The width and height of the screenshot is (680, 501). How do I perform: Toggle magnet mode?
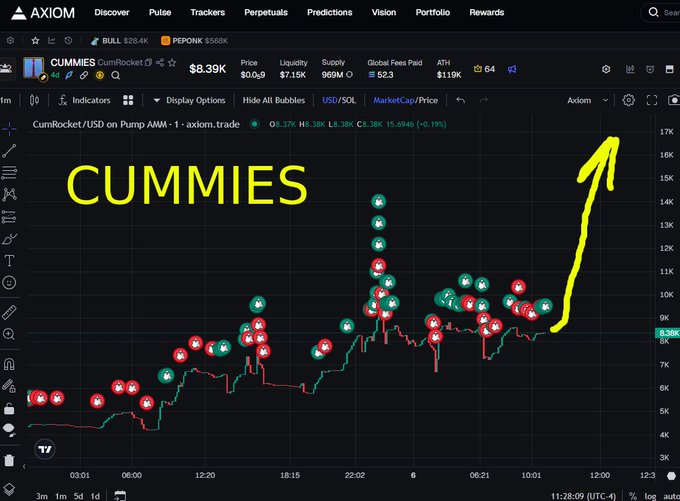tap(9, 364)
